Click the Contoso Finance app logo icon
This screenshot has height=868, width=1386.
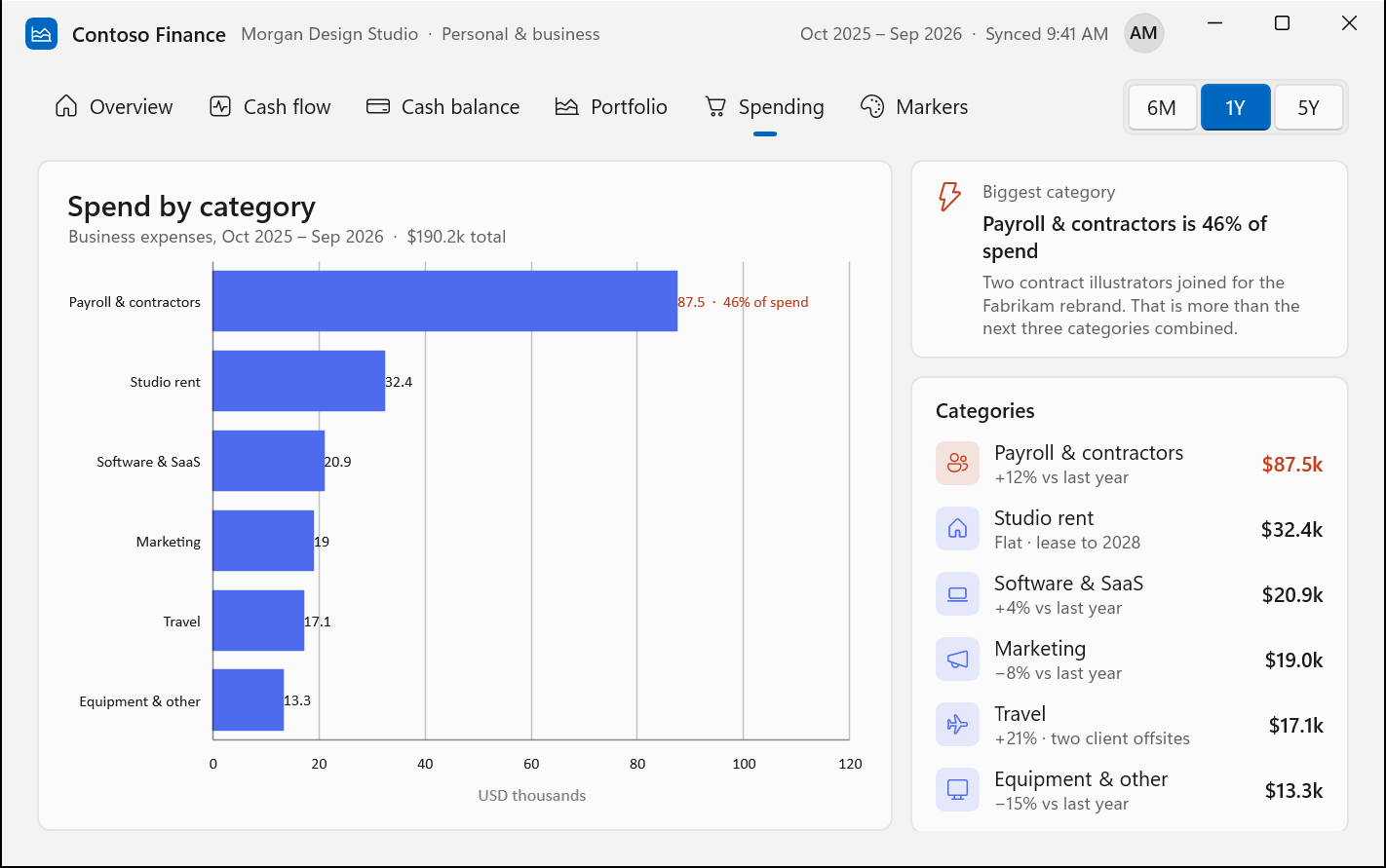tap(41, 34)
